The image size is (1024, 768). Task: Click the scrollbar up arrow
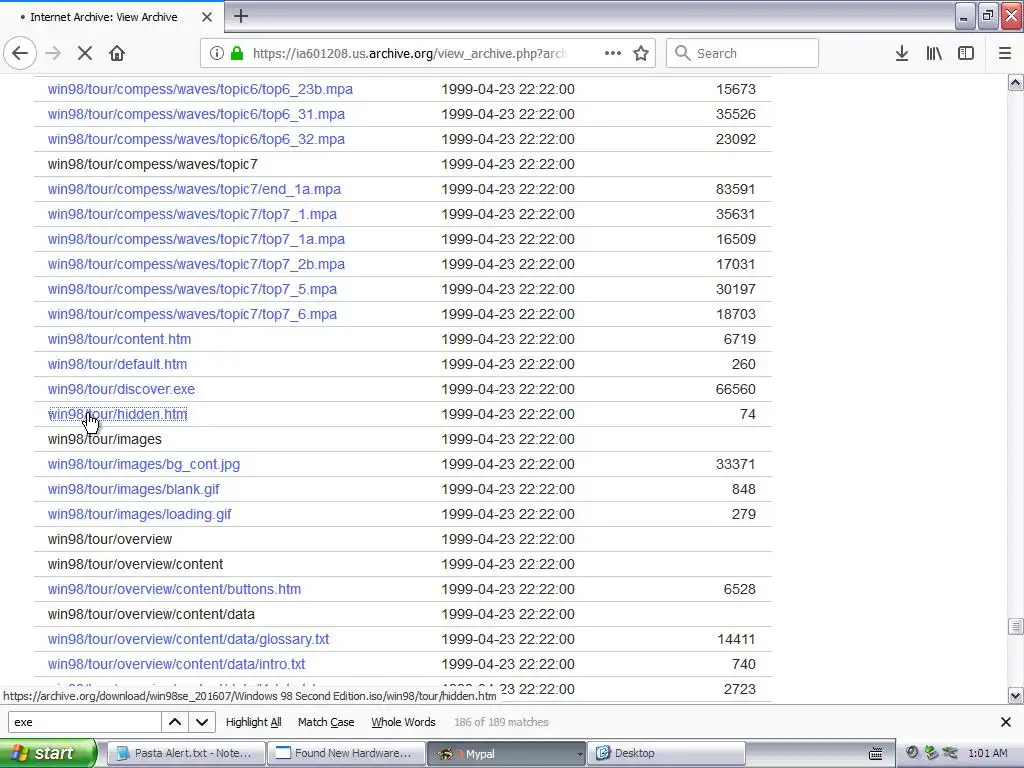point(1016,82)
